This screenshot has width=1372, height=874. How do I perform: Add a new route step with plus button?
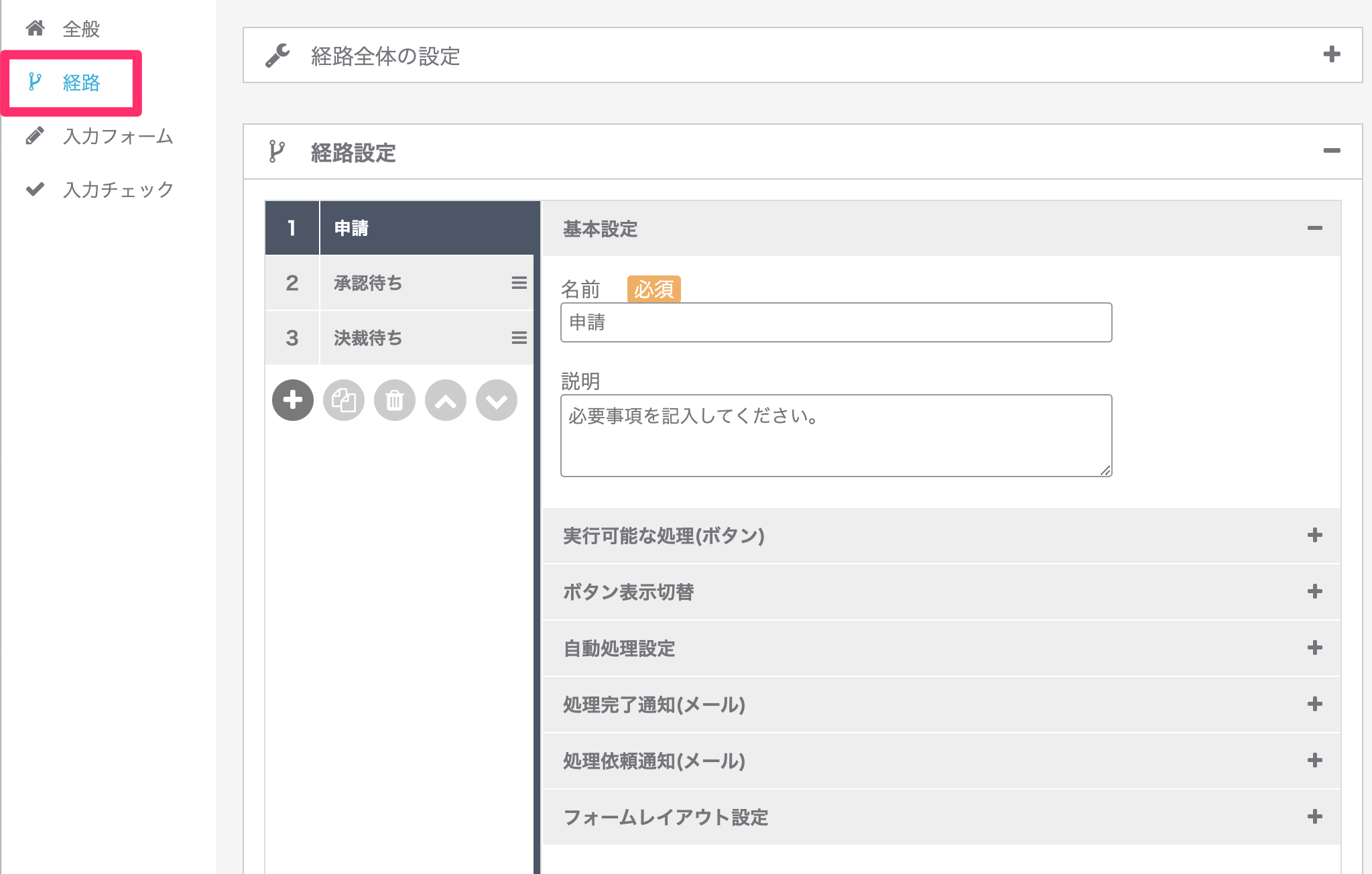coord(293,400)
